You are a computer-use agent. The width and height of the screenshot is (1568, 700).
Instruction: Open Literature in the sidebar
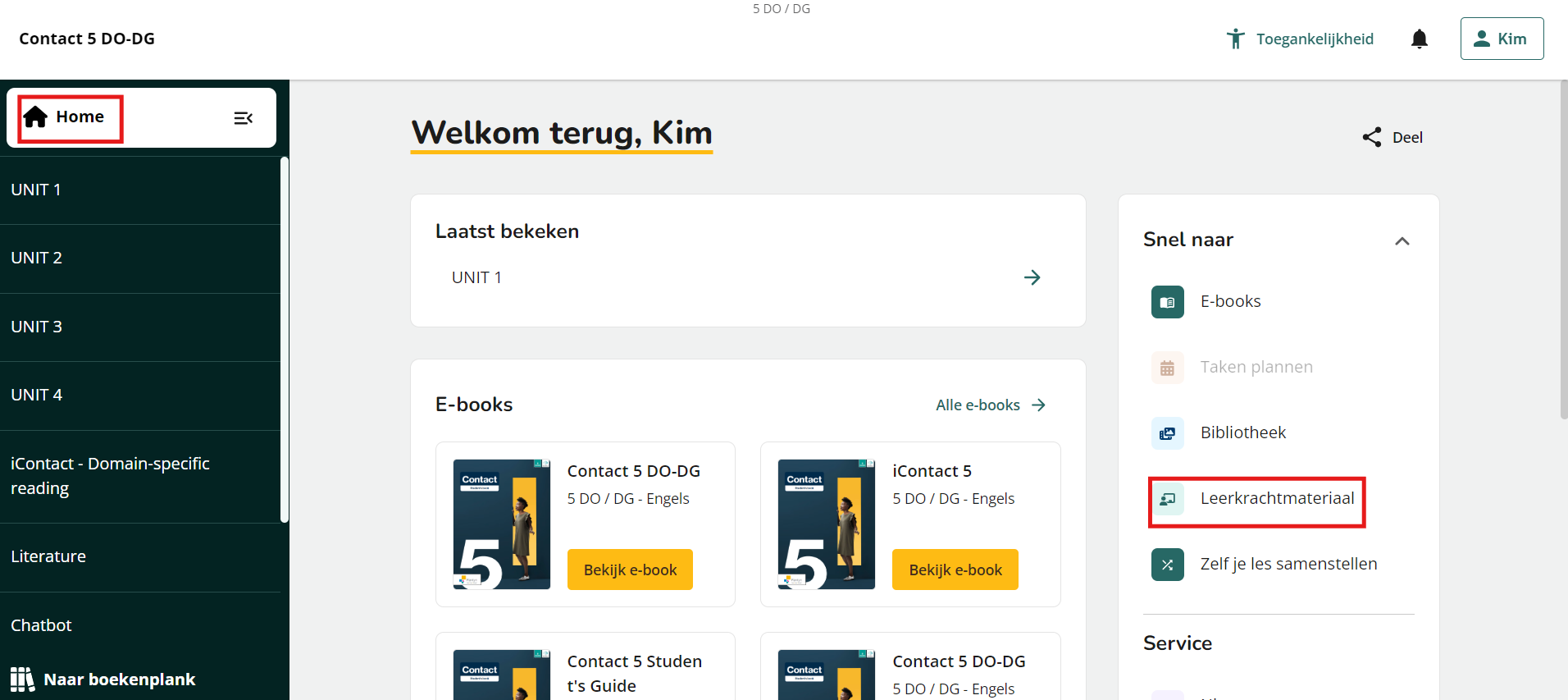(x=140, y=557)
